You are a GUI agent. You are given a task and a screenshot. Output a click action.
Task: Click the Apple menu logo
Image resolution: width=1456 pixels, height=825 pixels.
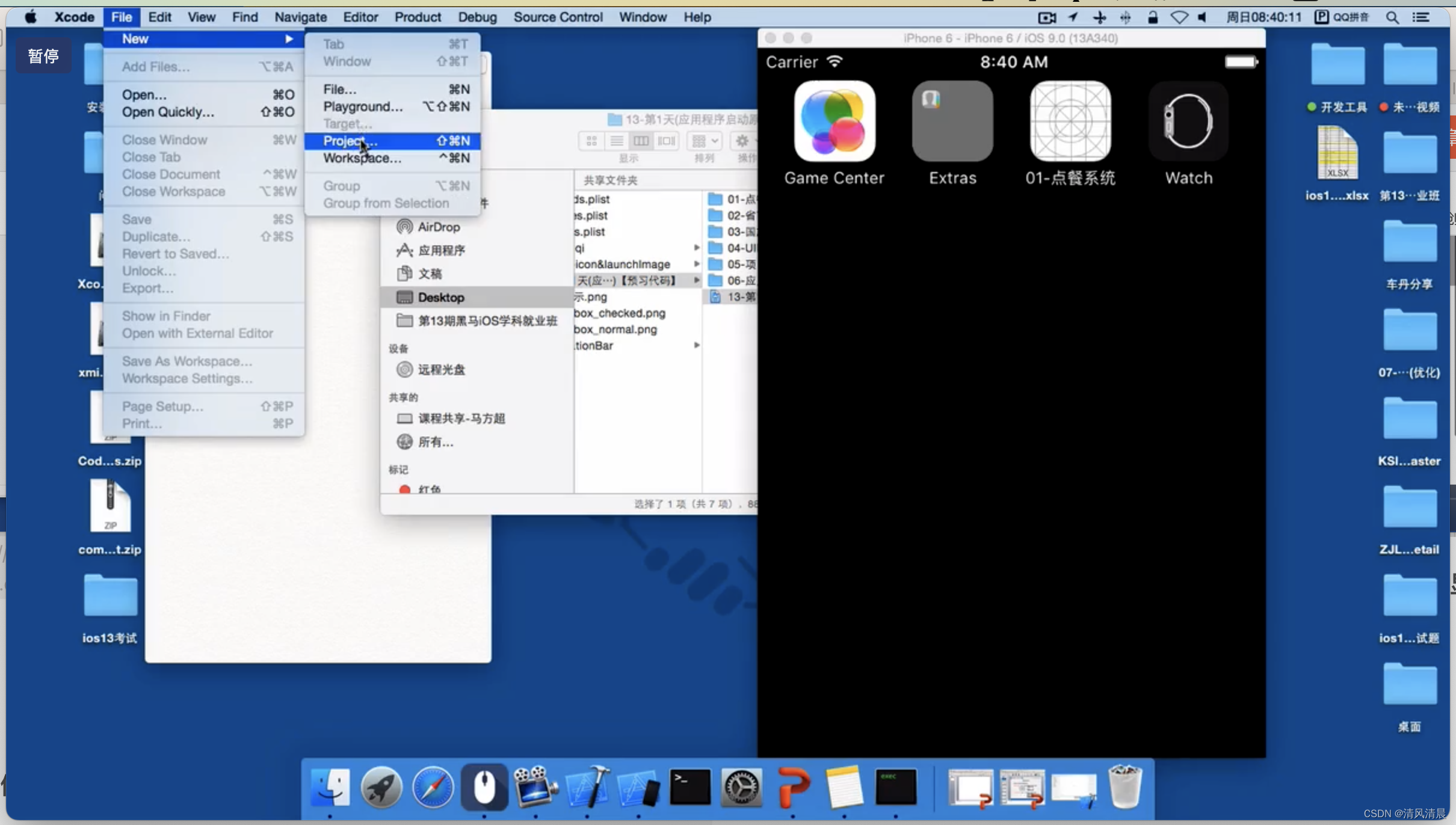(x=31, y=17)
